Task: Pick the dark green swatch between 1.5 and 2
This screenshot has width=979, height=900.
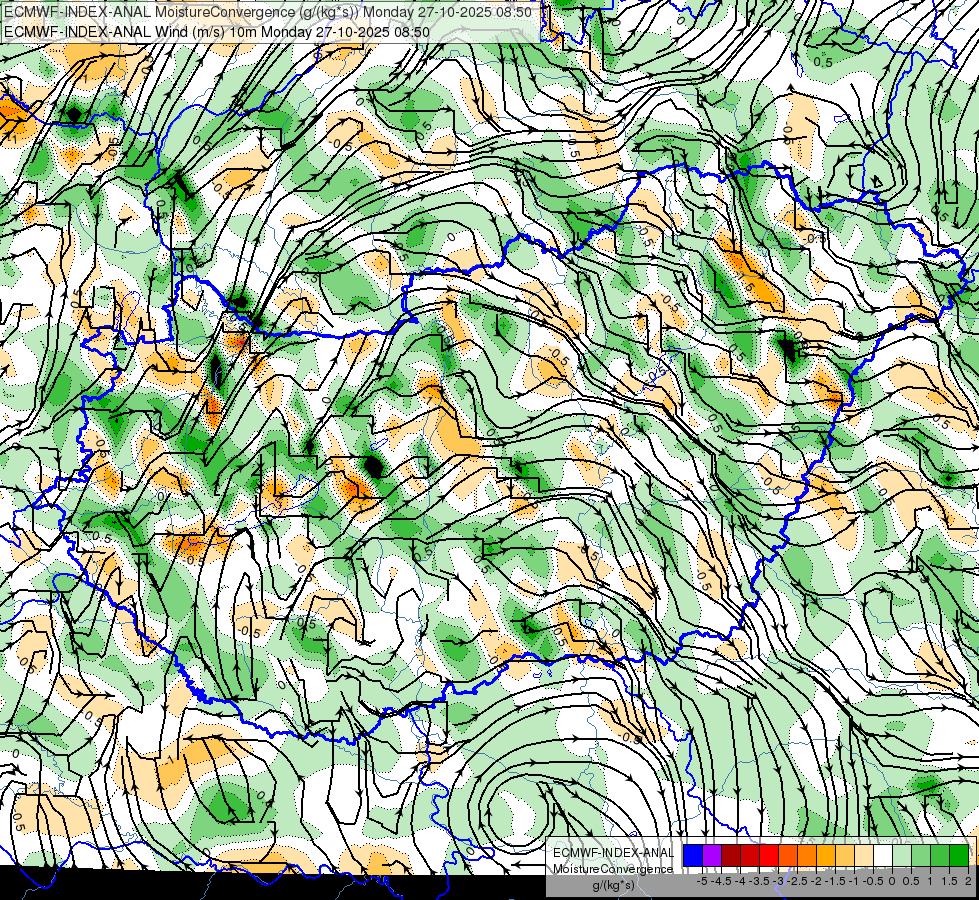Action: tap(959, 856)
